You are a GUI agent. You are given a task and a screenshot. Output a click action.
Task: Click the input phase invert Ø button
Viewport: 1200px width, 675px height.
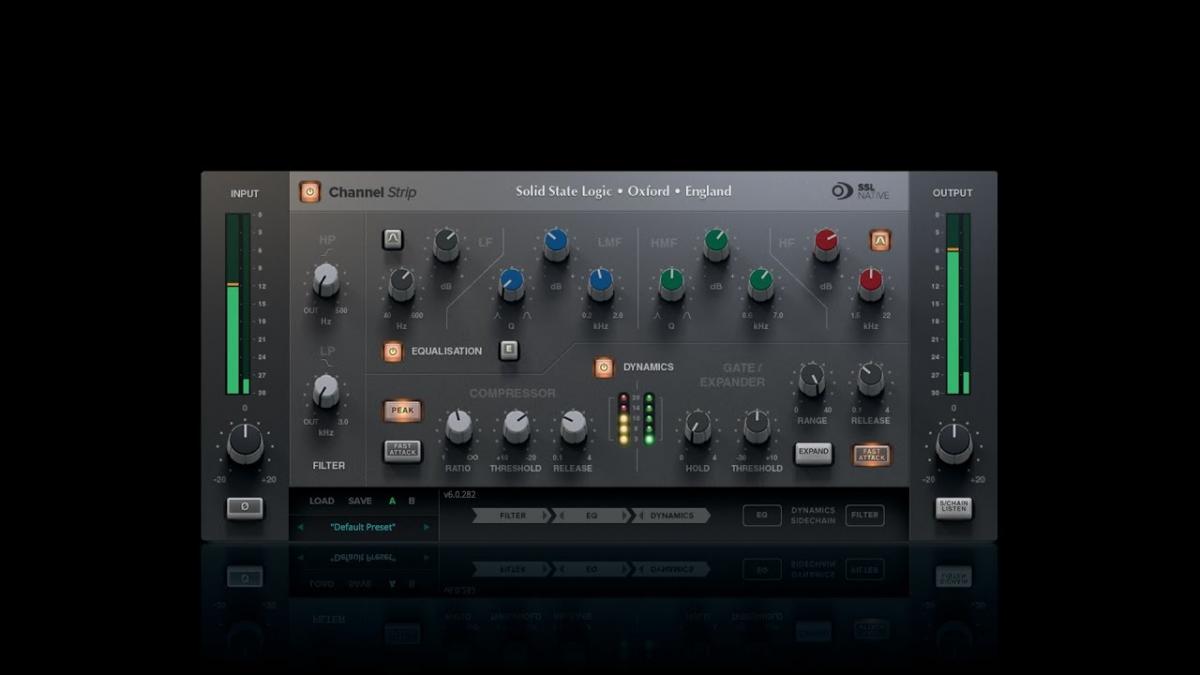(x=245, y=508)
